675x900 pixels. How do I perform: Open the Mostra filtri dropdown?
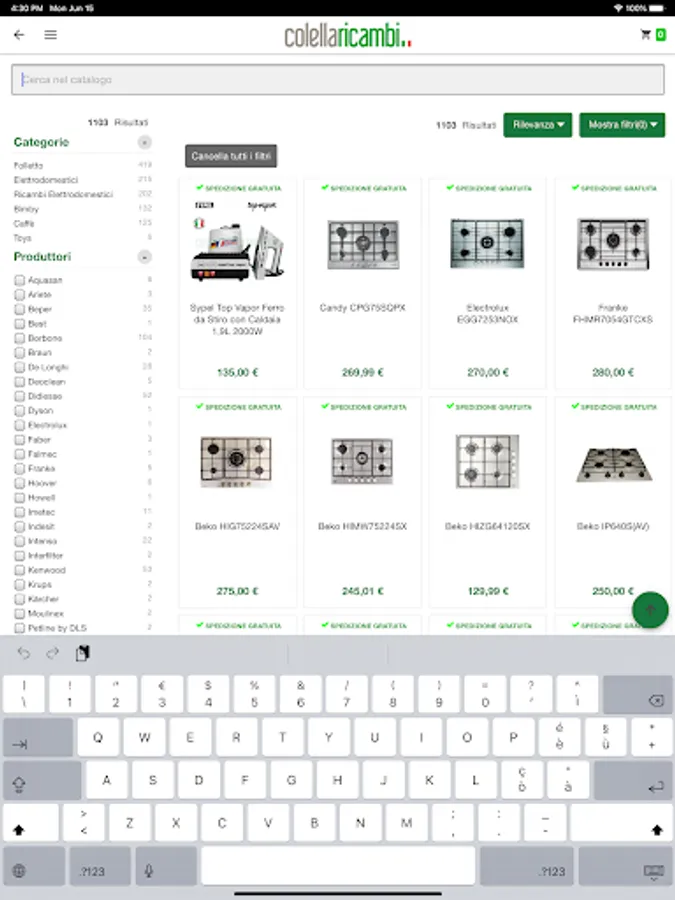[x=622, y=125]
